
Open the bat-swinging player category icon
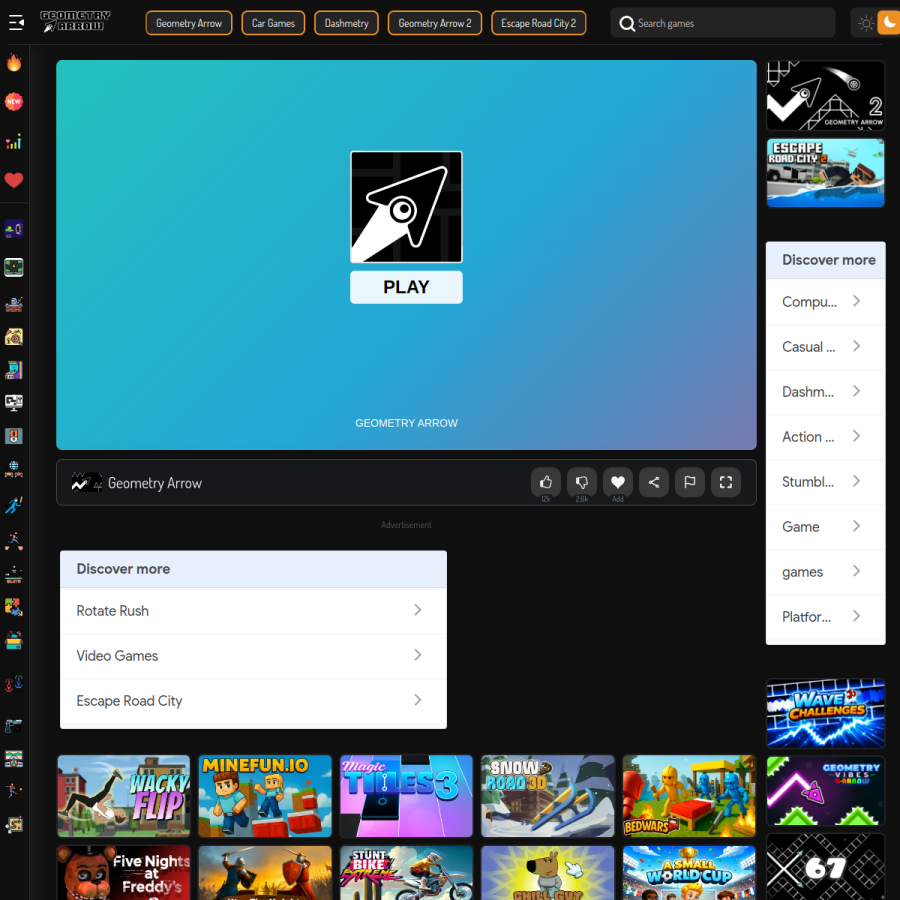click(14, 505)
